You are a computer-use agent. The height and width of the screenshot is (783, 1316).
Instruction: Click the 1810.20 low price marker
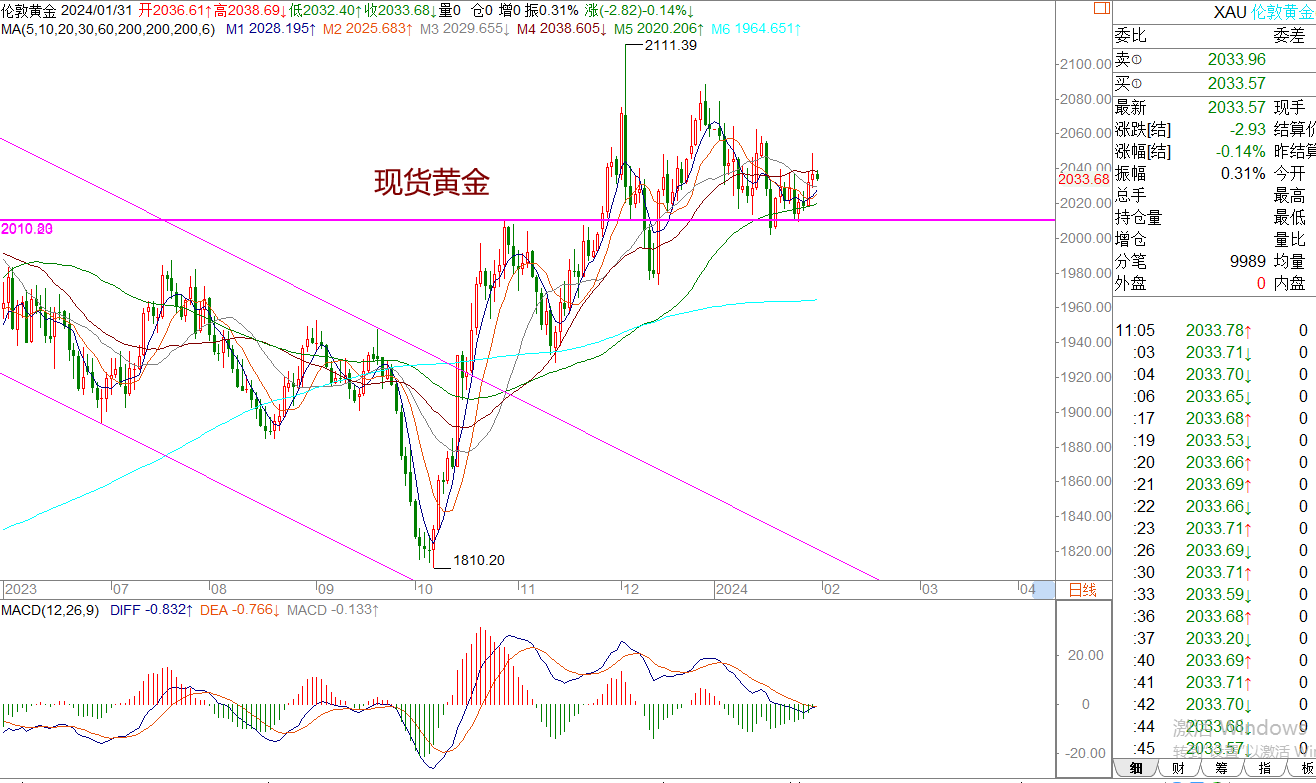pos(479,560)
